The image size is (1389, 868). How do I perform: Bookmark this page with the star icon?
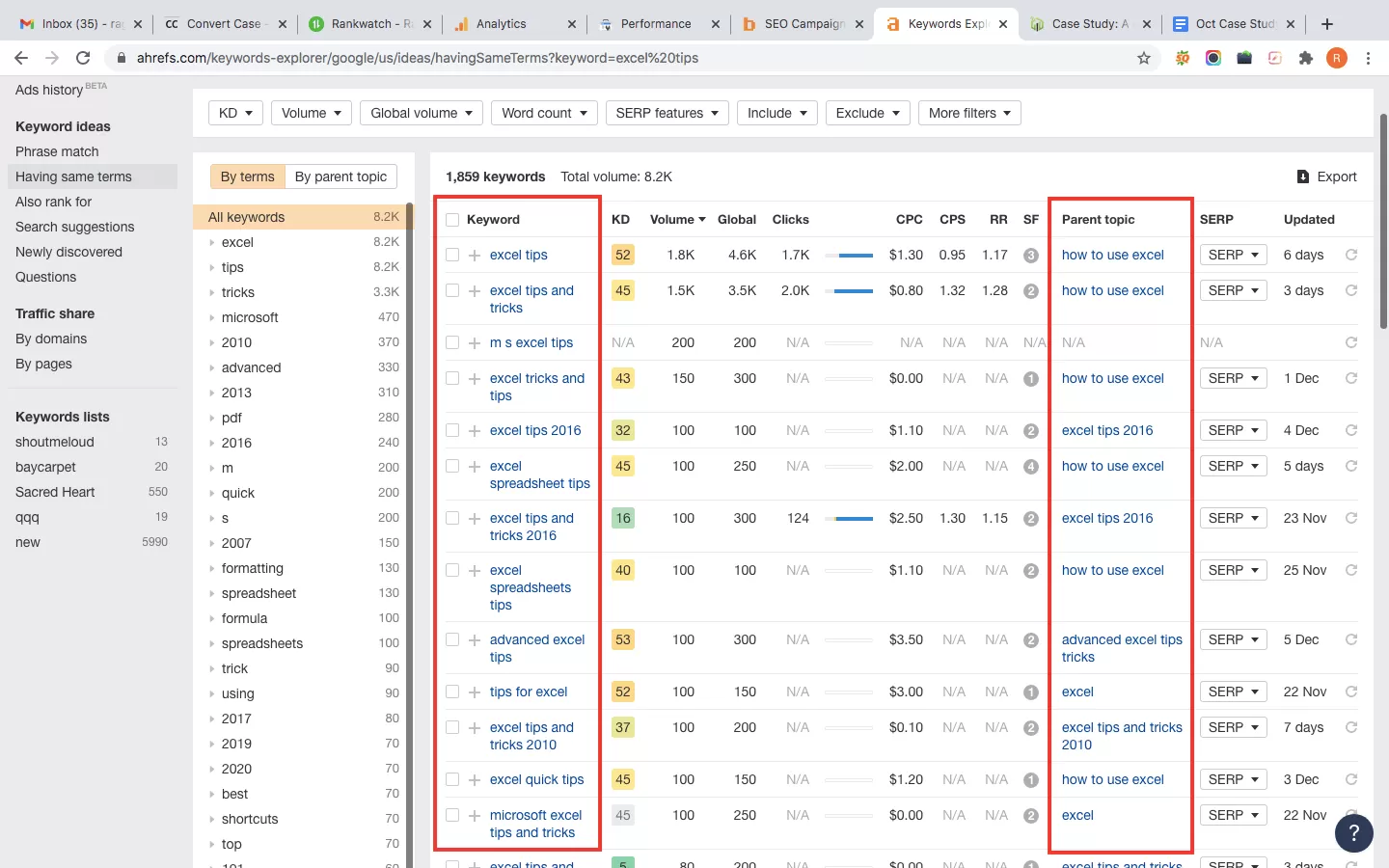pyautogui.click(x=1144, y=58)
